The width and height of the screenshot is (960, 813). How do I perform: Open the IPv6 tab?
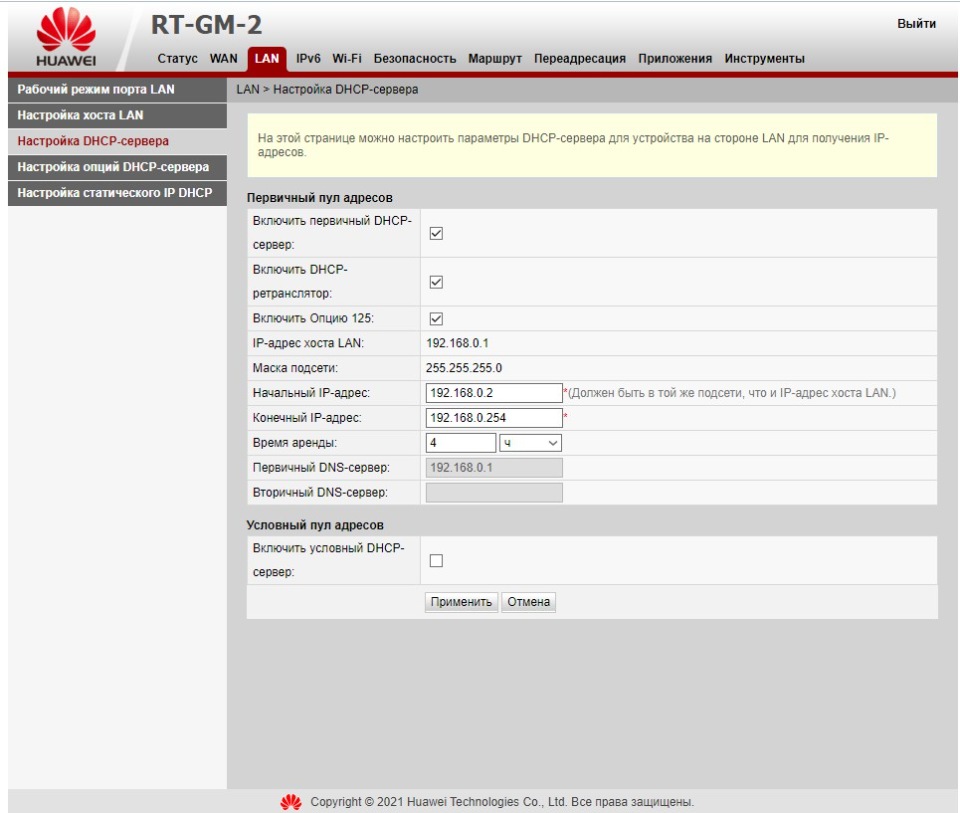tap(308, 59)
